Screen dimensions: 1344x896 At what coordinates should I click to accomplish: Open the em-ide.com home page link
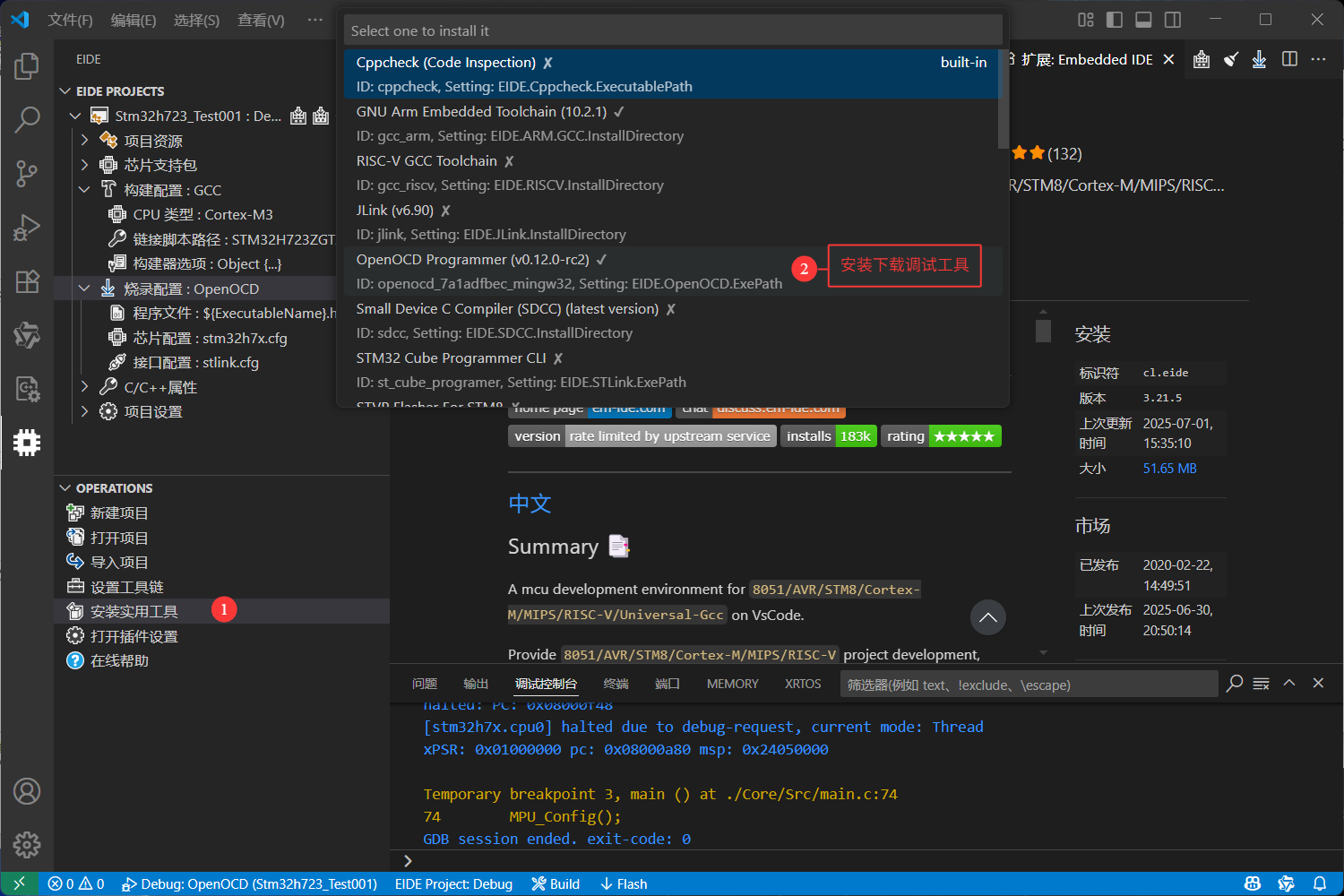point(629,408)
